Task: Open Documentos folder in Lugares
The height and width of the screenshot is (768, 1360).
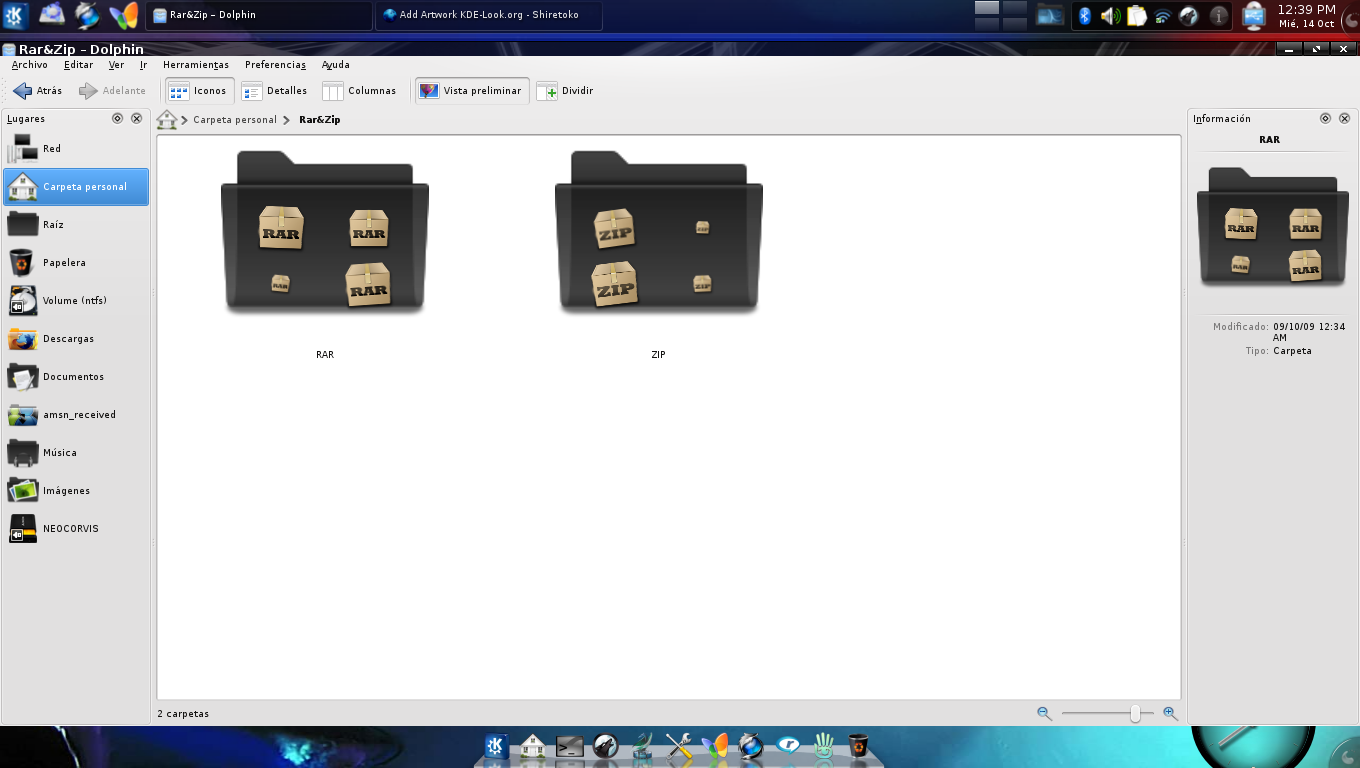Action: point(76,377)
